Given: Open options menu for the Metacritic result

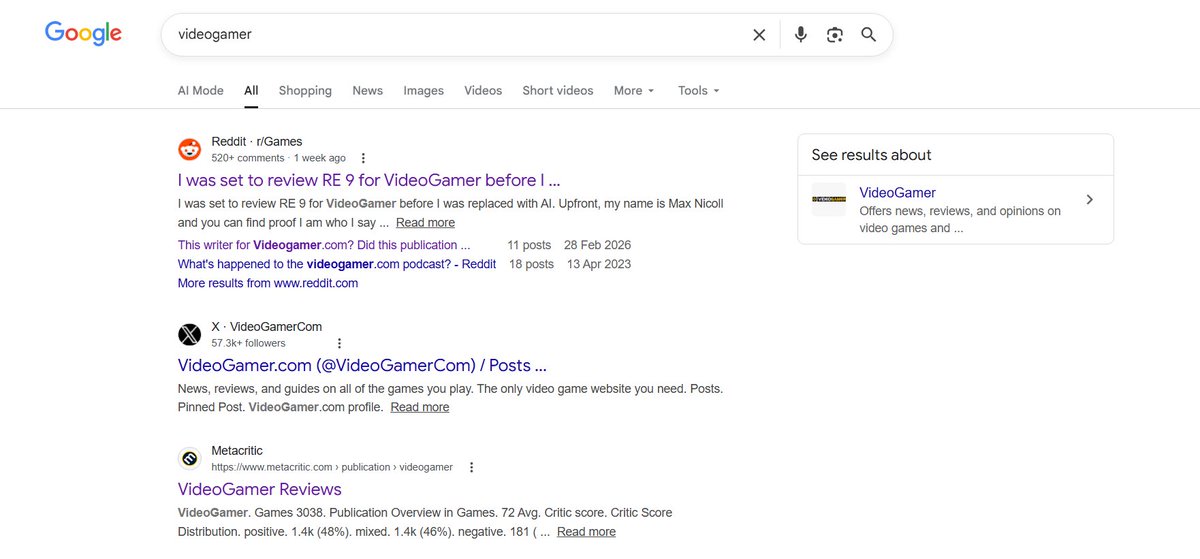Looking at the screenshot, I should 471,467.
